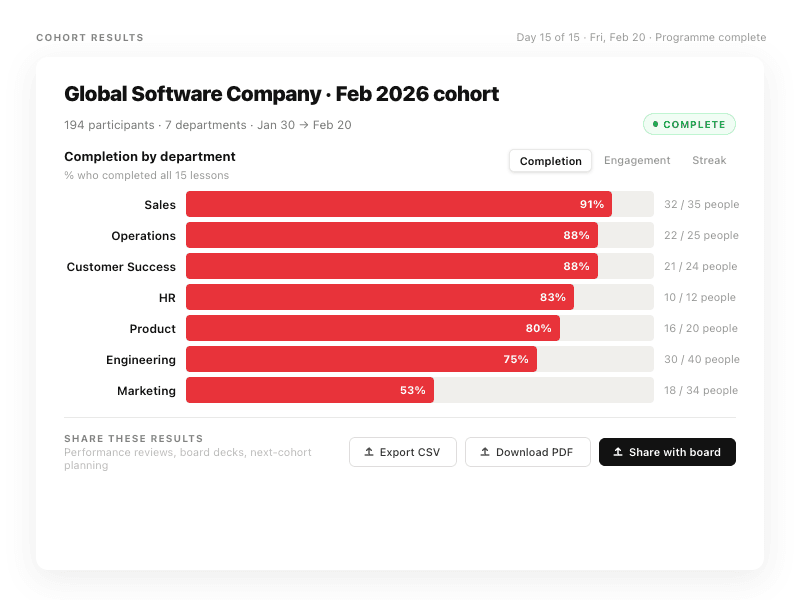The image size is (800, 600).
Task: Click the upload icon in Export CSV
Action: 369,452
